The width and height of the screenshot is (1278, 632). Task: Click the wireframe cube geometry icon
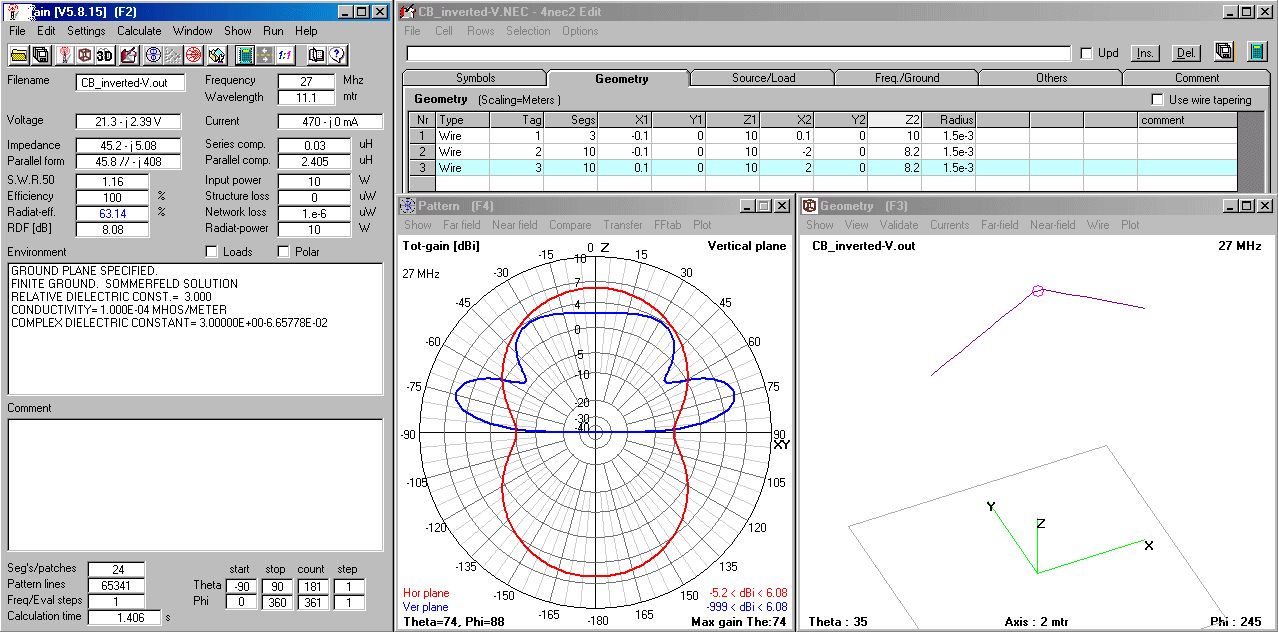pos(84,55)
